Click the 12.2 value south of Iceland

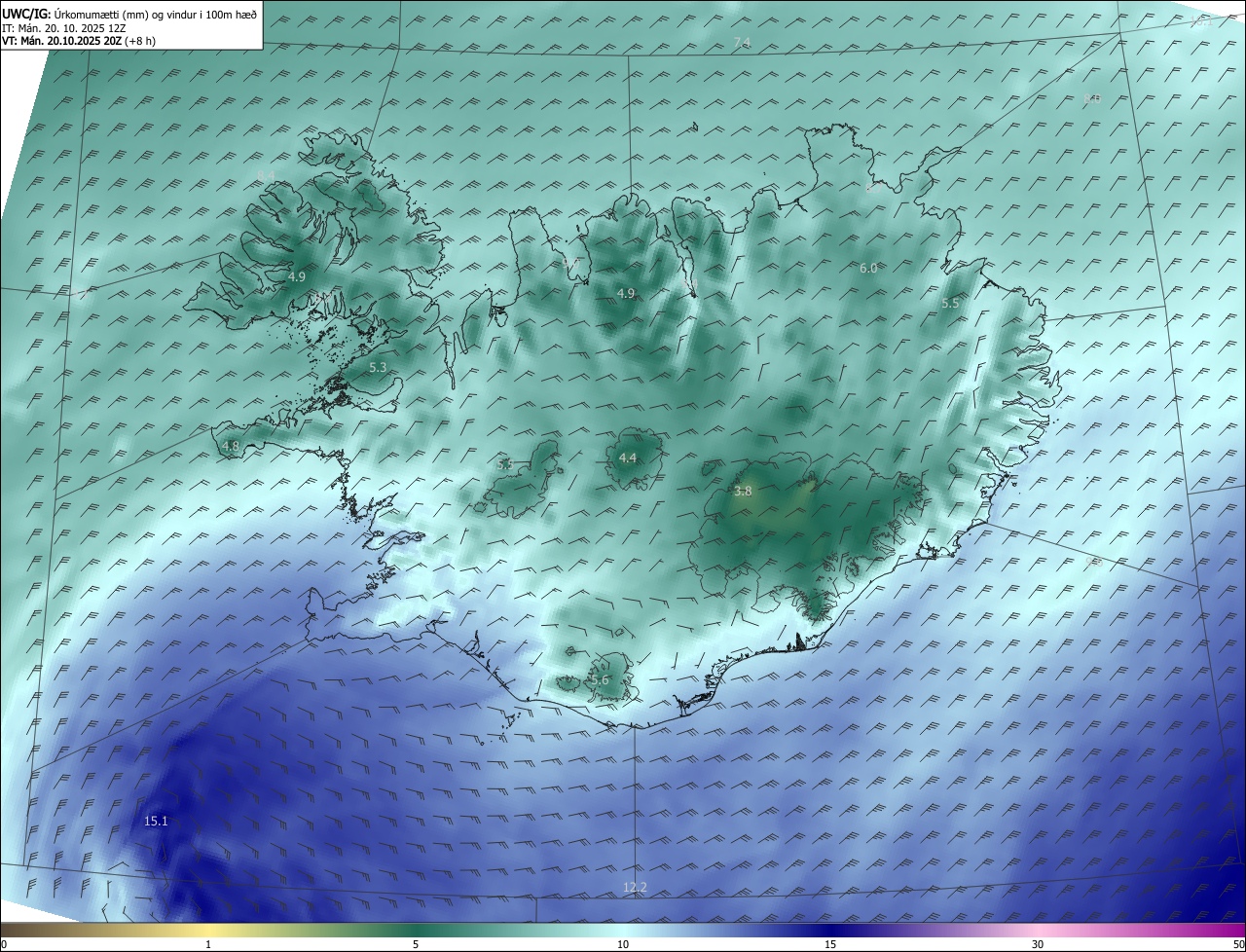click(635, 887)
